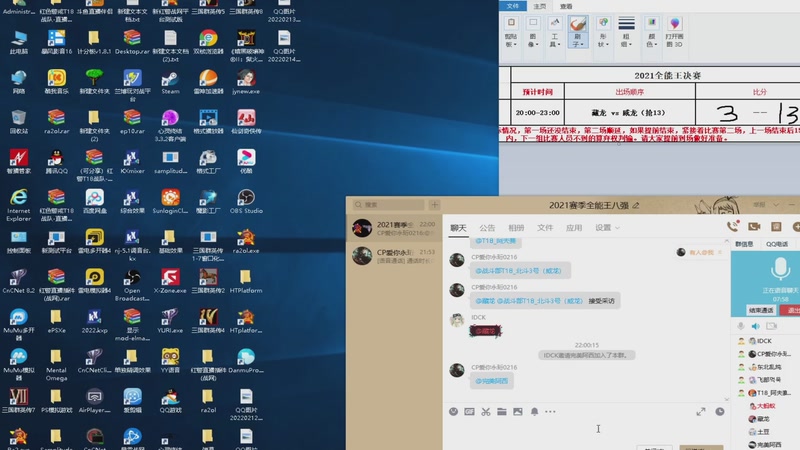Select the scissors screenshot tool in QQ
The width and height of the screenshot is (800, 450).
(486, 411)
